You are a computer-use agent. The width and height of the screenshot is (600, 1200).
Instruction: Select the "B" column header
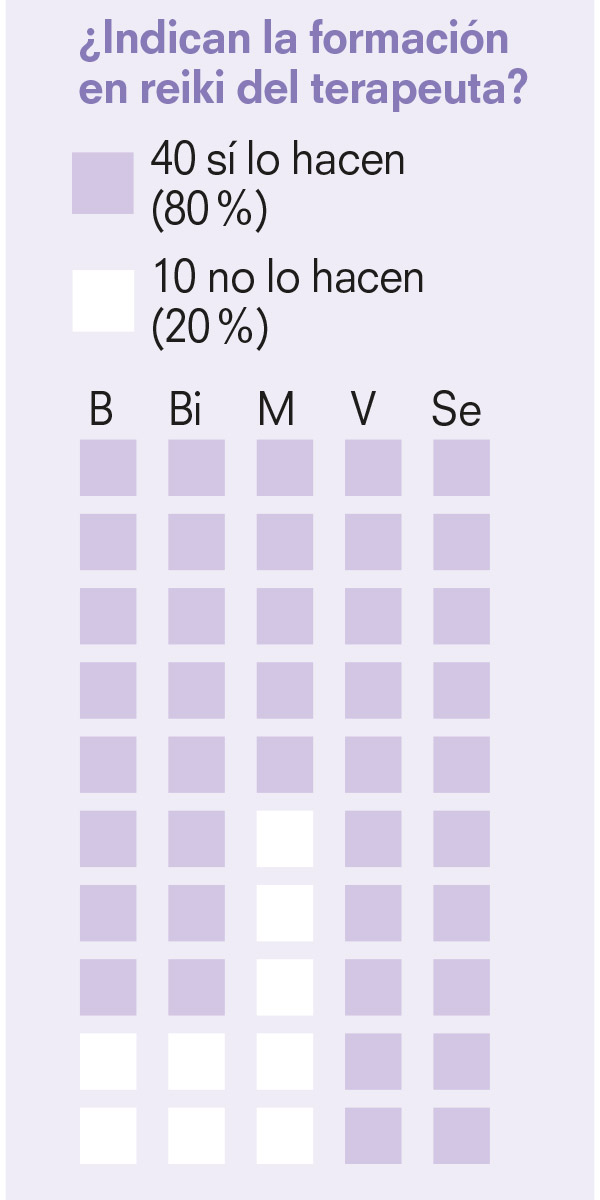coord(100,410)
